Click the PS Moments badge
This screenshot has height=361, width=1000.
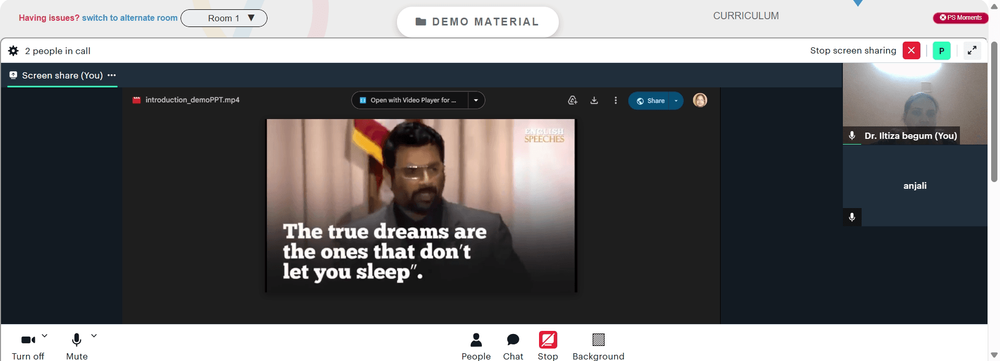960,18
